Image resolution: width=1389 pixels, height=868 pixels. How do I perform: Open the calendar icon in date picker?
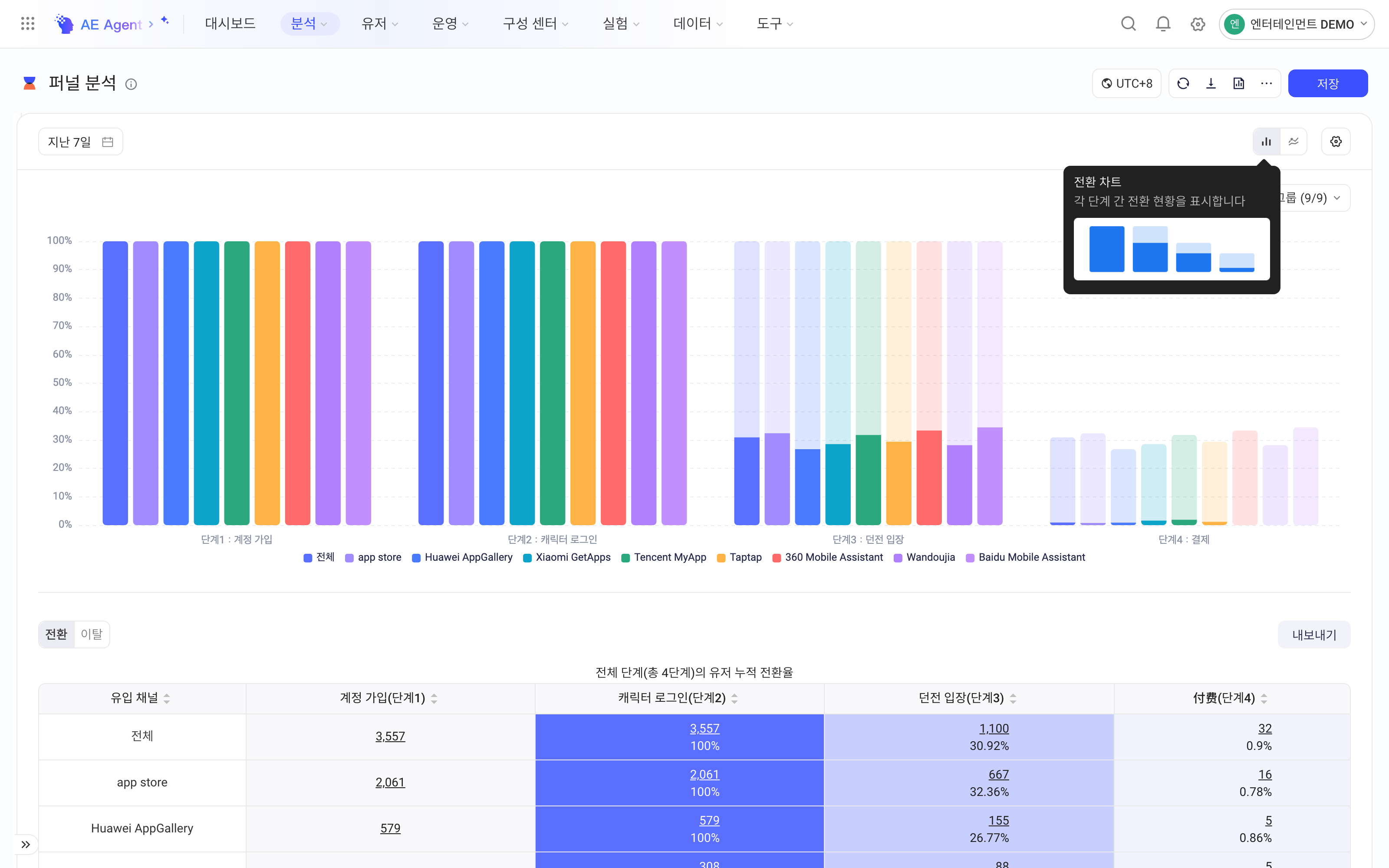point(107,142)
